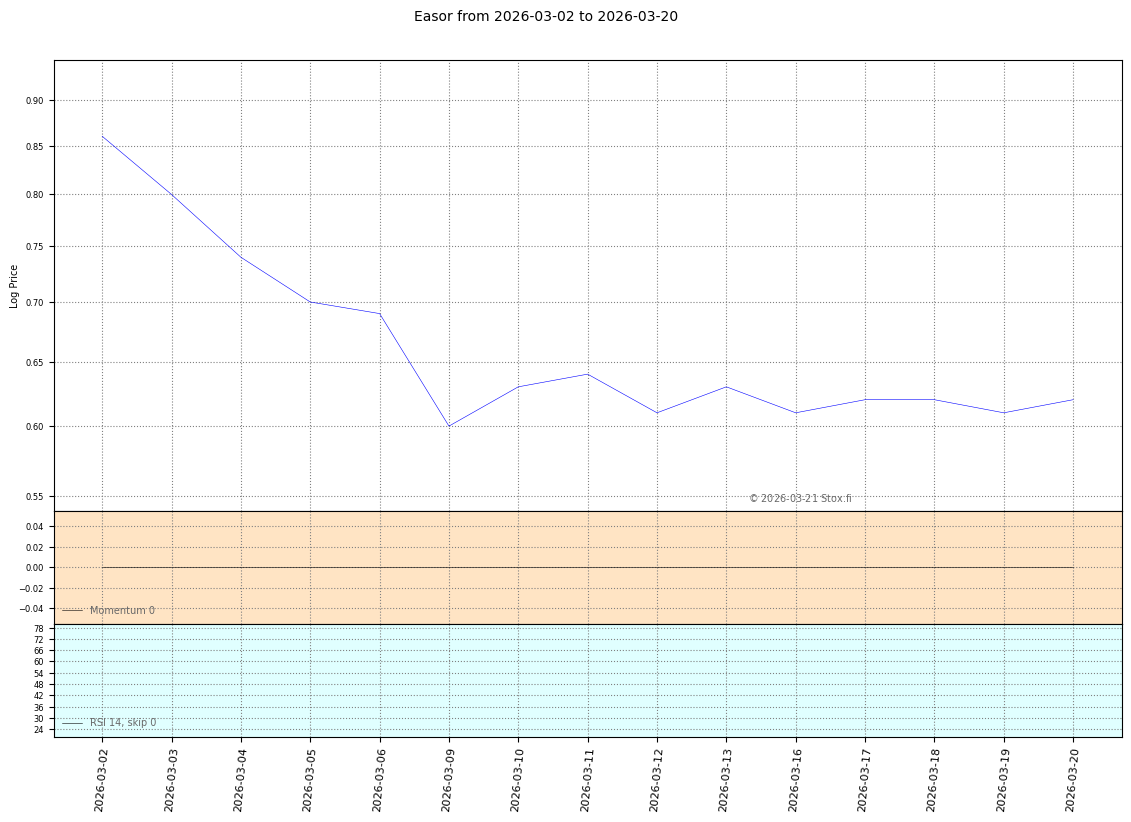Select the price point on 2026-03-11

587,374
